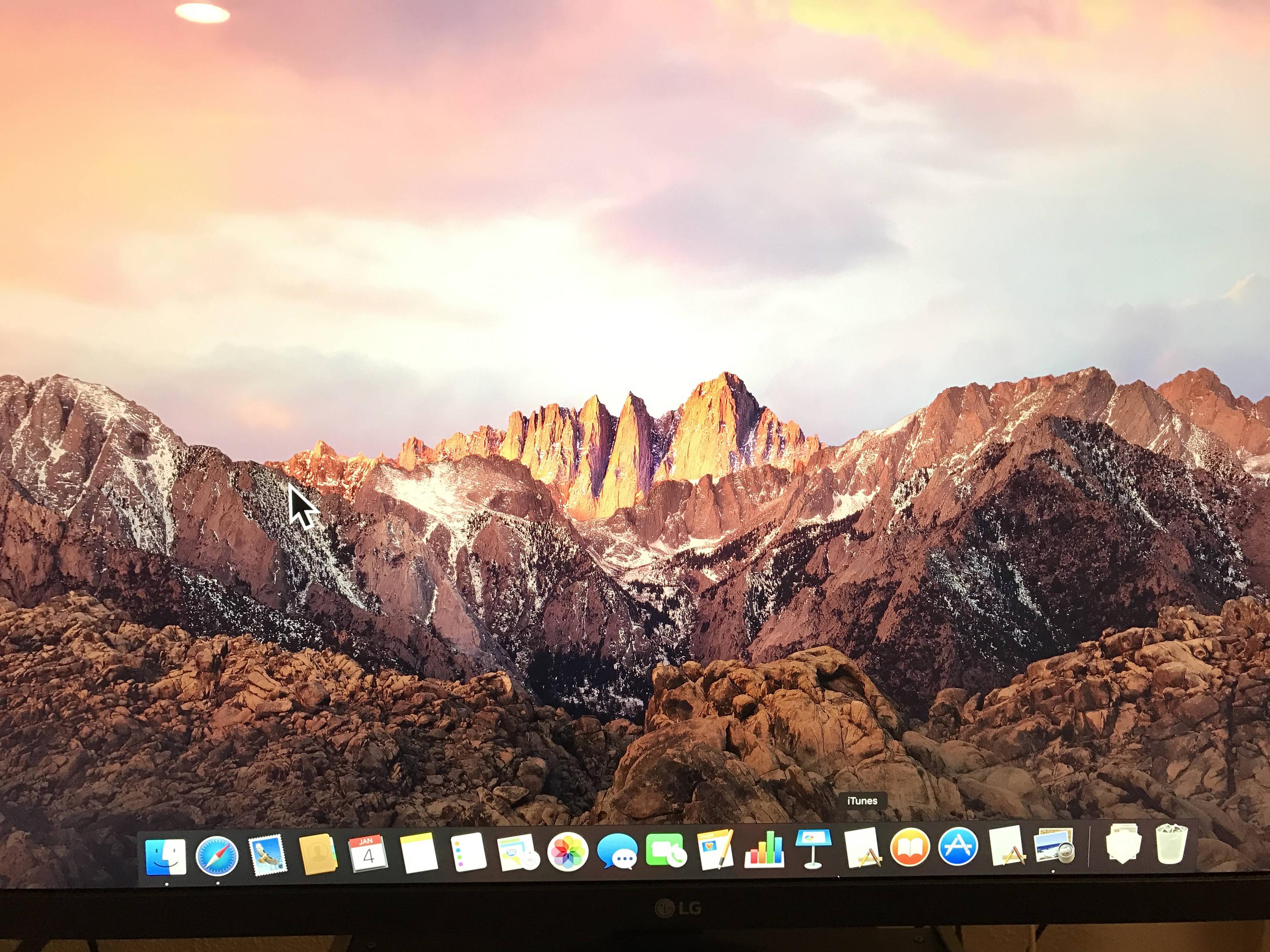Viewport: 1270px width, 952px height.
Task: Open the Keynote app
Action: [x=813, y=848]
